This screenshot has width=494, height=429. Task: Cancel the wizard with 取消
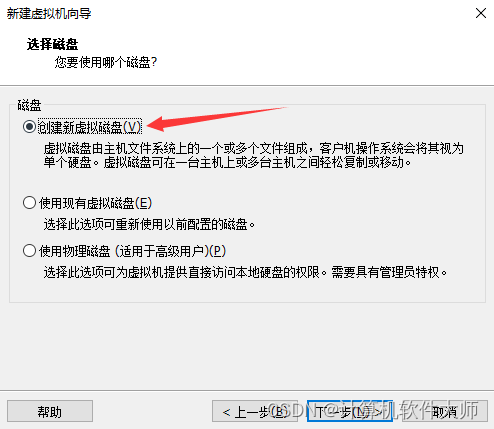point(445,411)
